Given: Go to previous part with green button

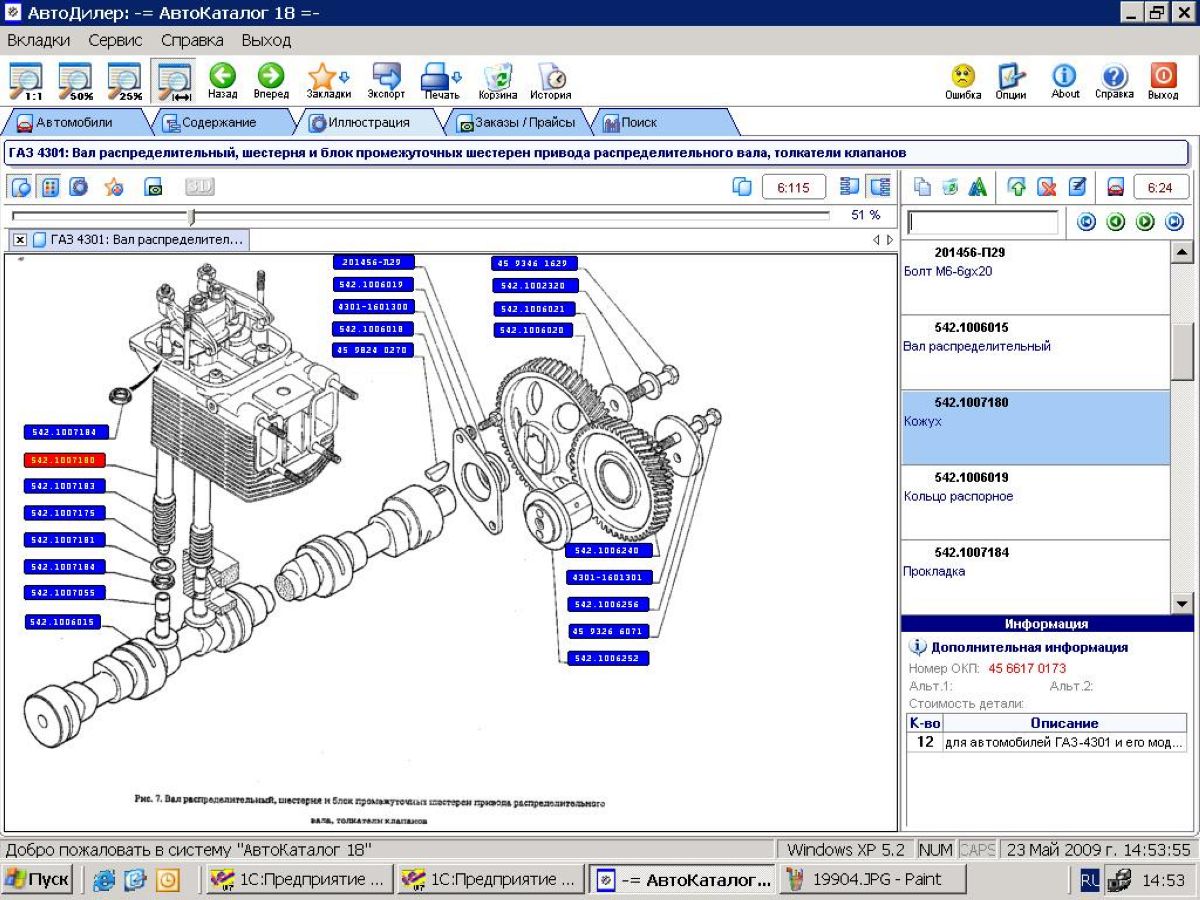Looking at the screenshot, I should (x=1116, y=222).
